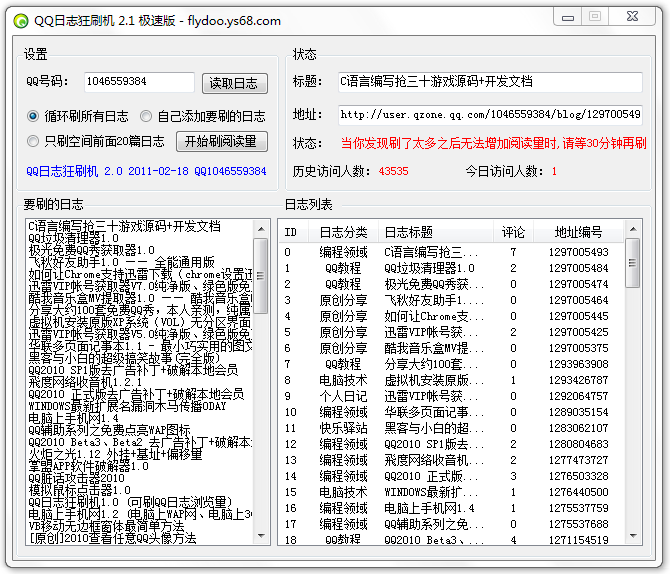Click scrollbar thumb in 日志列表 table
Screen dimensions: 670x574
pyautogui.click(x=633, y=263)
